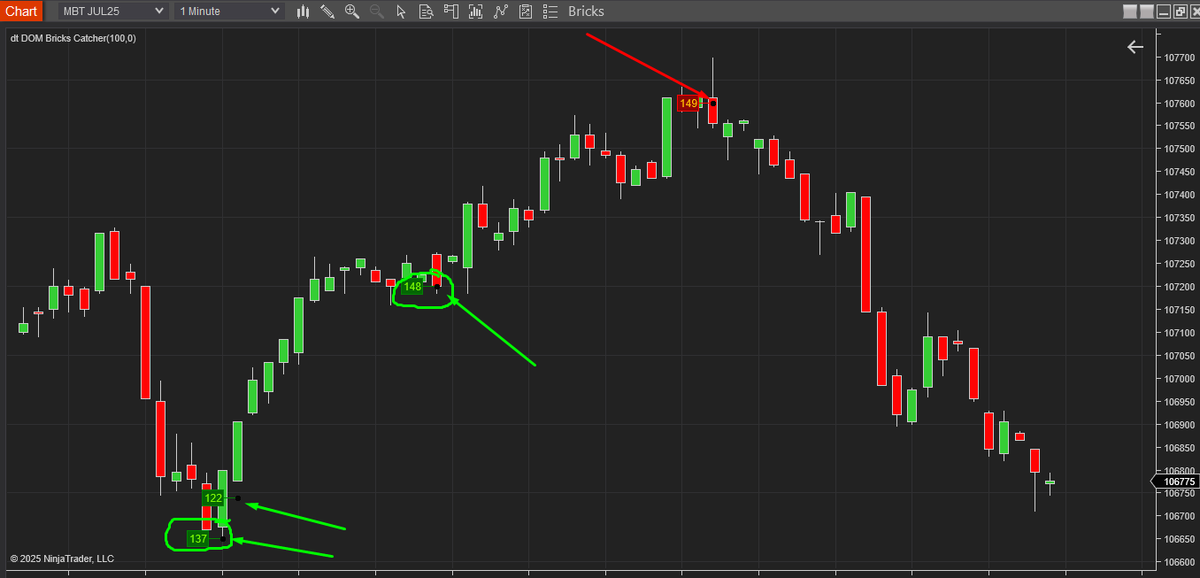
Task: Show the data box icon
Action: [x=426, y=12]
